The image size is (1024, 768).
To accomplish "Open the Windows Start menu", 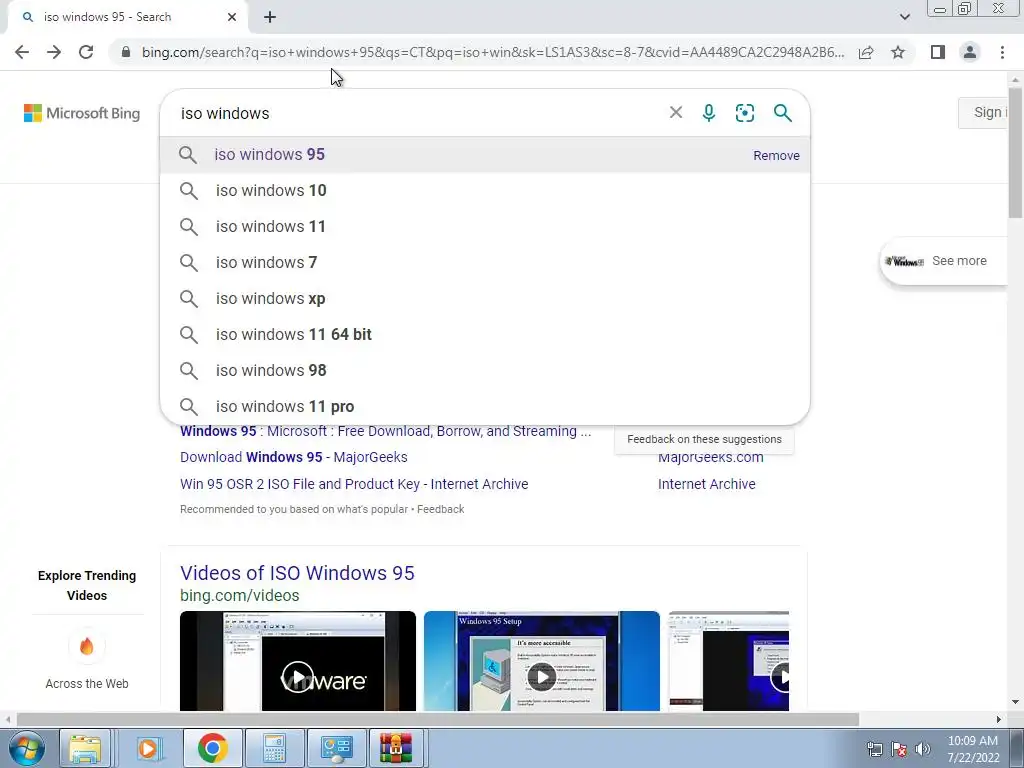I will 26,748.
